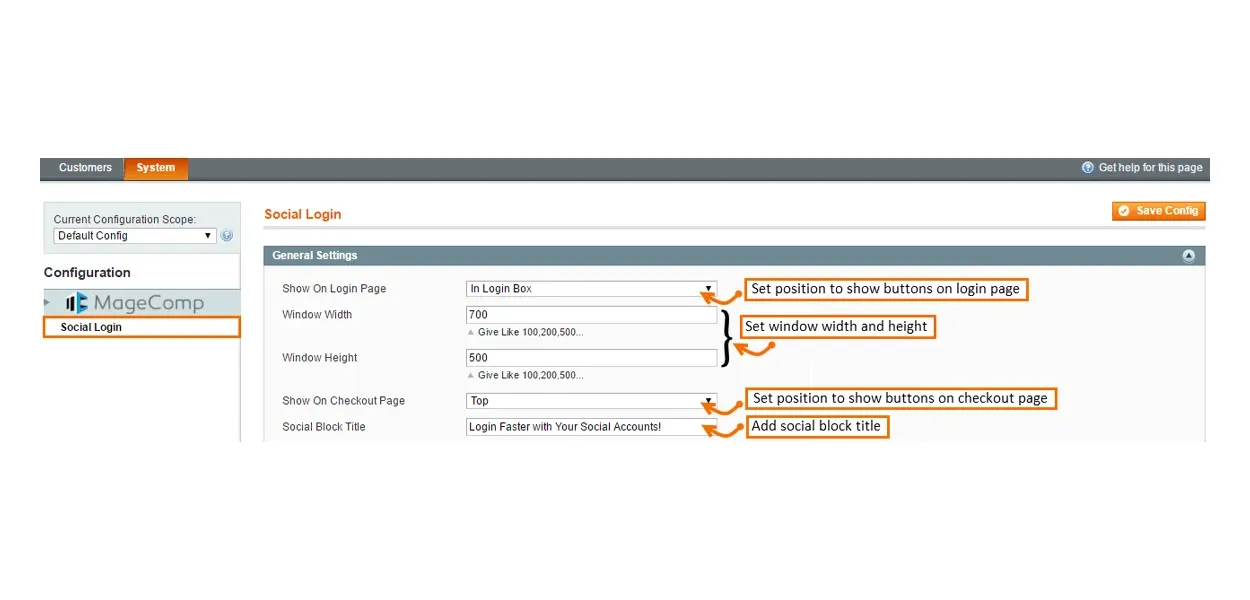The height and width of the screenshot is (600, 1250).
Task: Expand the MageComp section arrow
Action: pyautogui.click(x=47, y=302)
